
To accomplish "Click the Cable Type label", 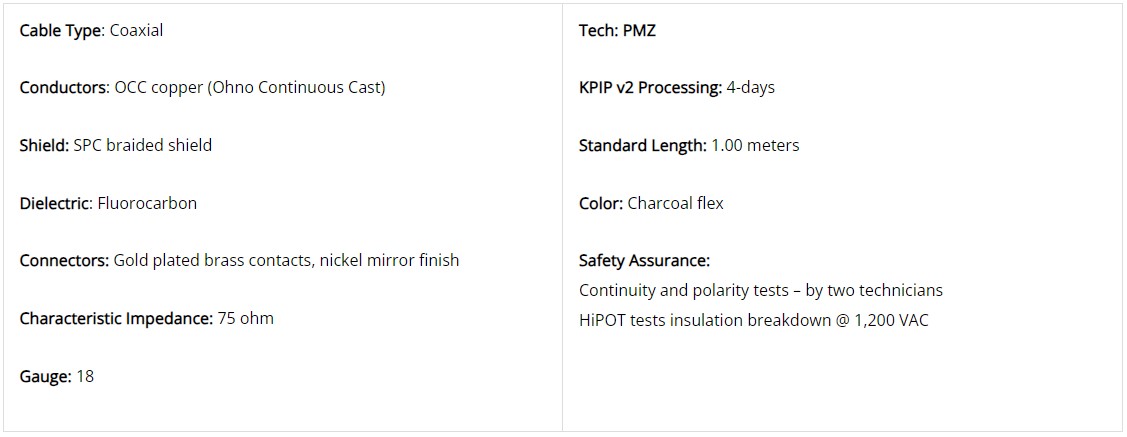I will click(63, 32).
